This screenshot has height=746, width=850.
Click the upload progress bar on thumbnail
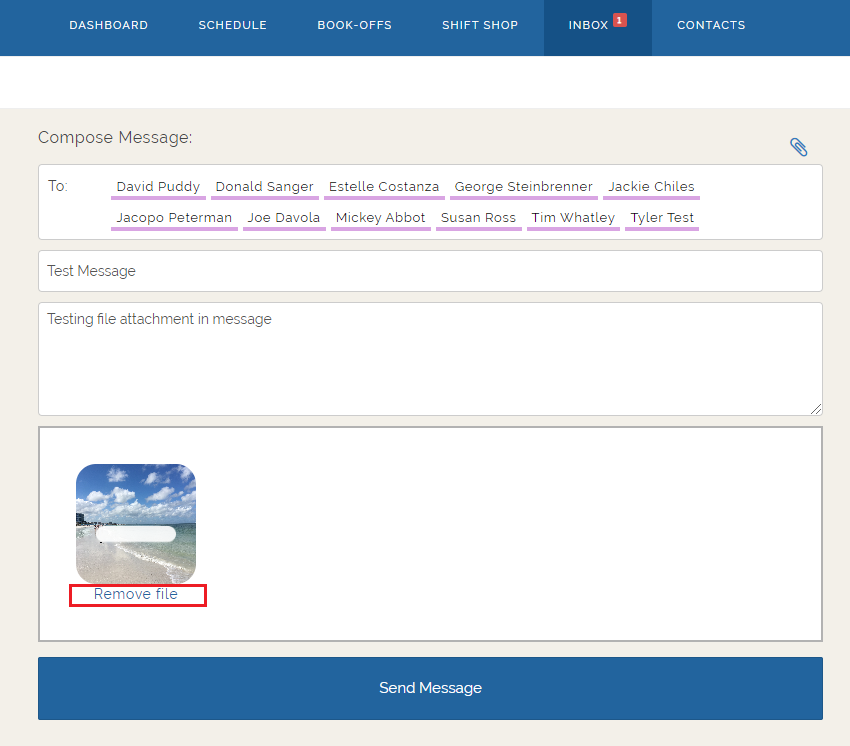pos(136,534)
